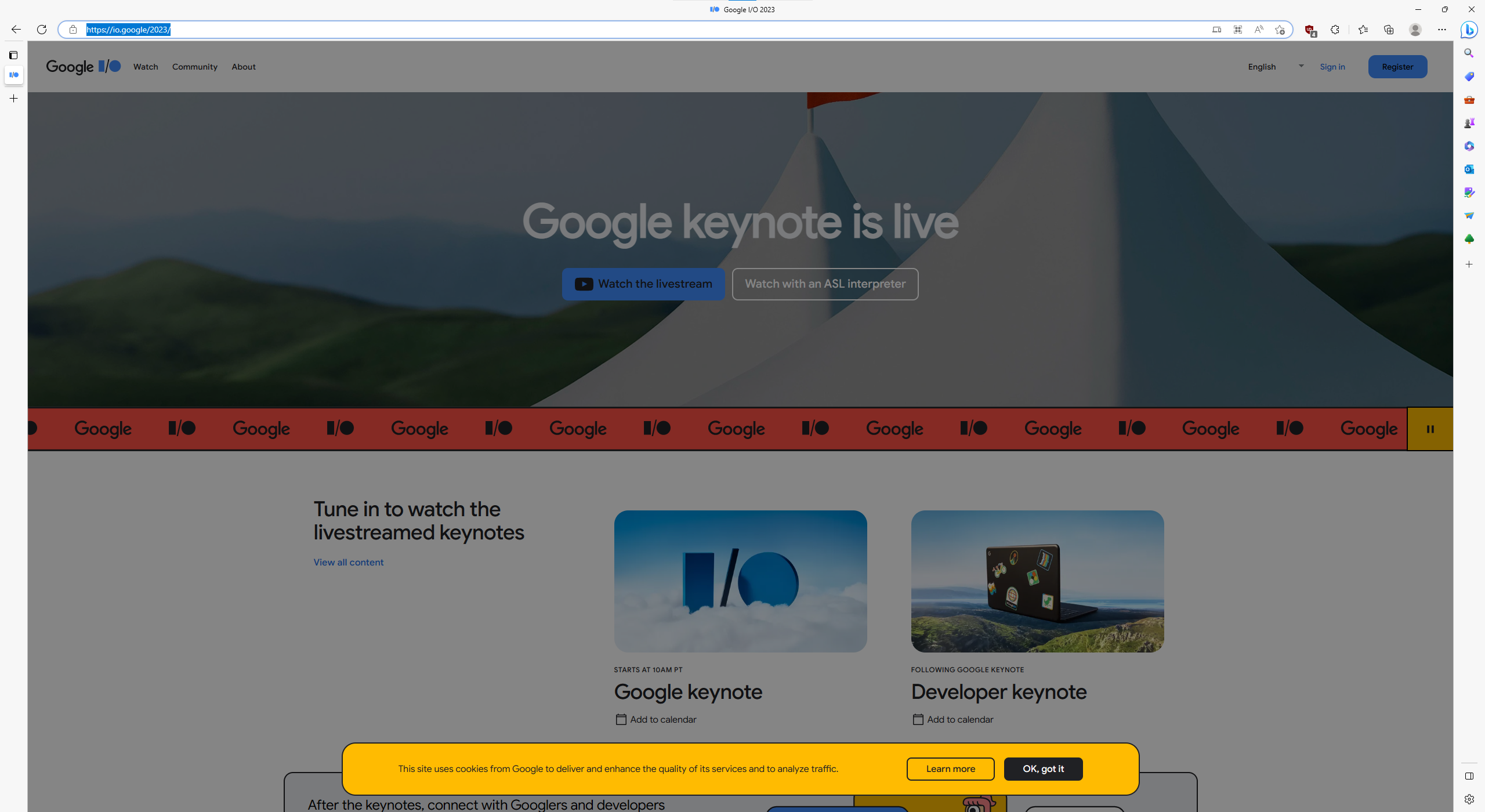The image size is (1485, 812).
Task: Open the uBlock Origin extension
Action: click(x=1310, y=30)
